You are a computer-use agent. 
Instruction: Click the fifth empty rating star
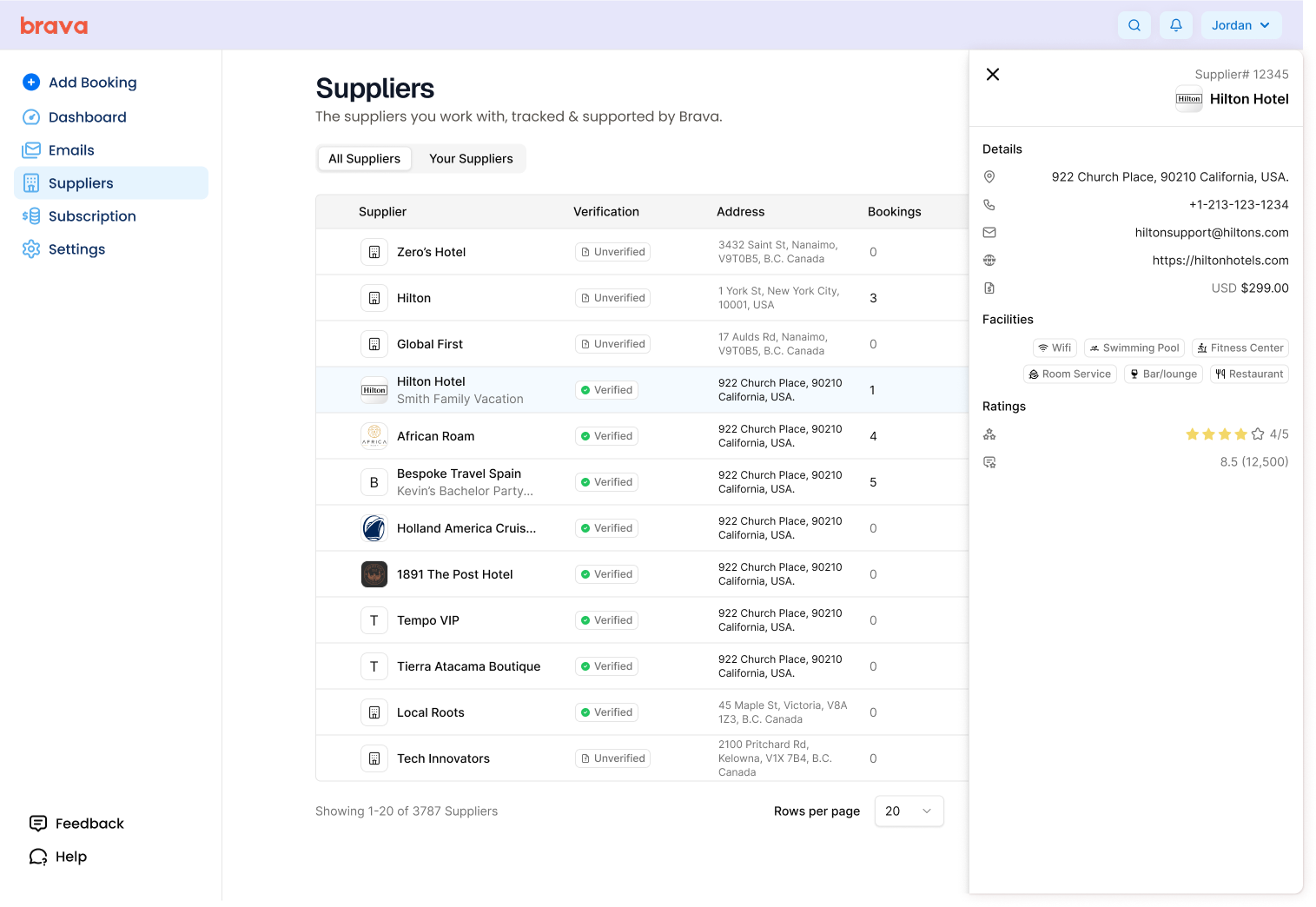coord(1258,434)
